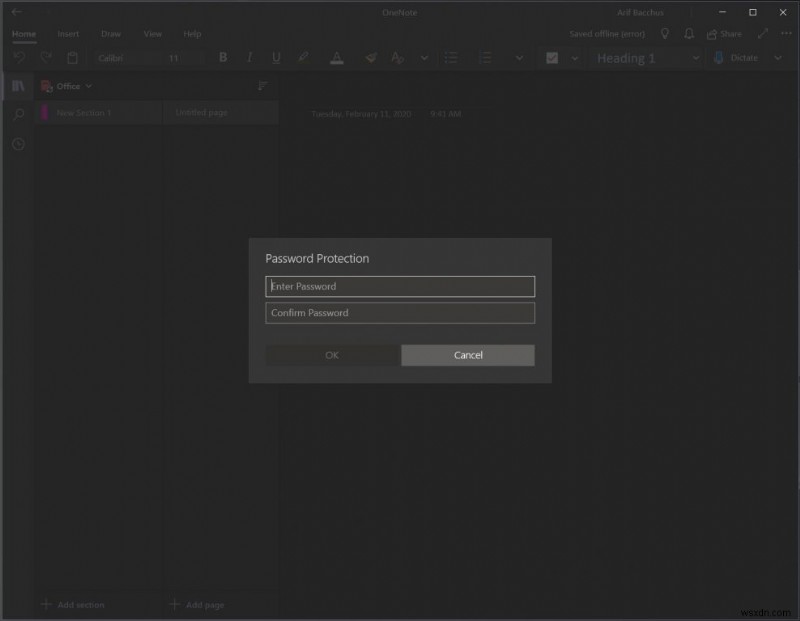Maximize the OneNote window
This screenshot has height=621, width=800.
click(753, 12)
